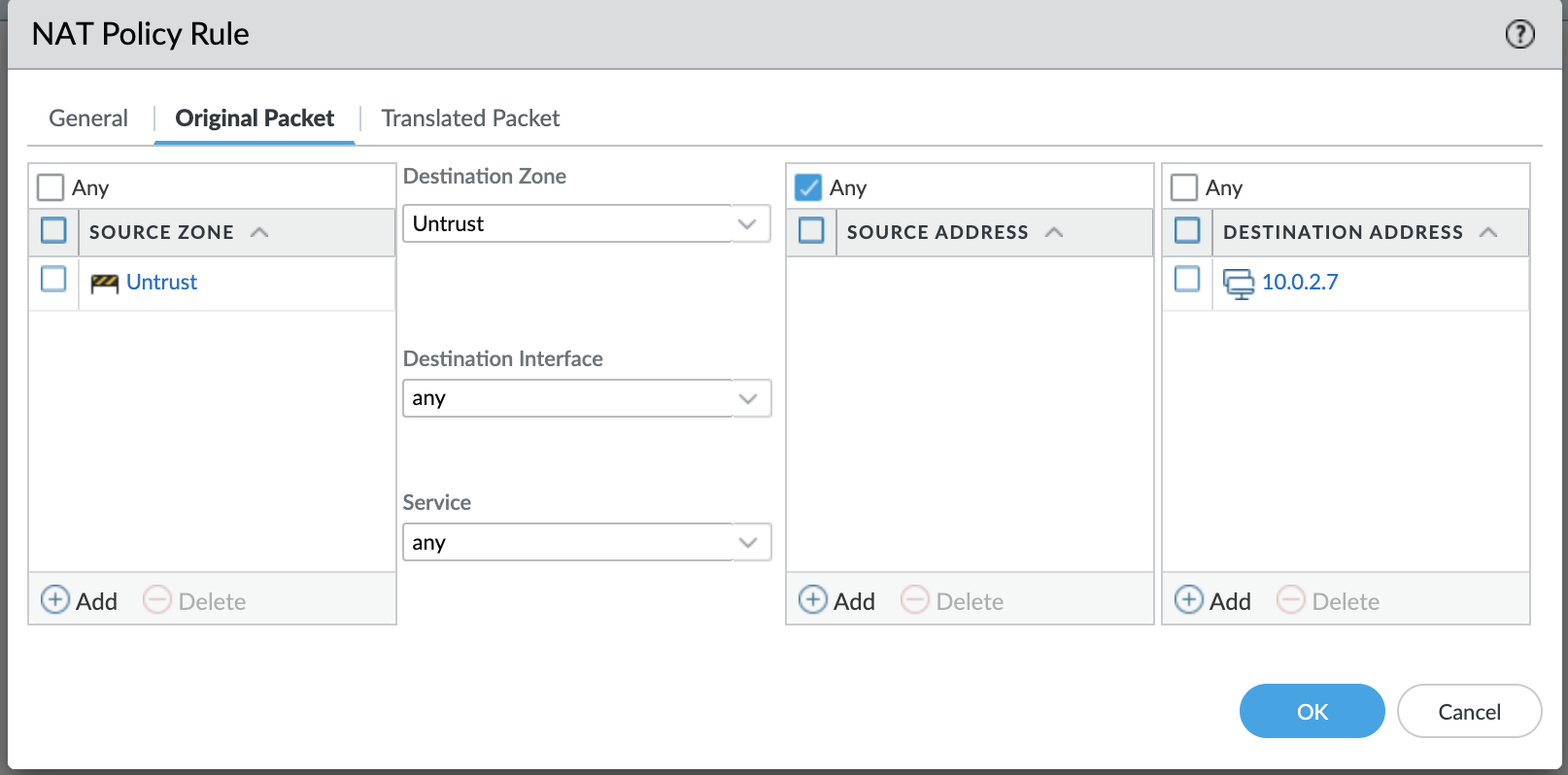The height and width of the screenshot is (775, 1568).
Task: Click the Add plus icon under Source Address
Action: [x=813, y=600]
